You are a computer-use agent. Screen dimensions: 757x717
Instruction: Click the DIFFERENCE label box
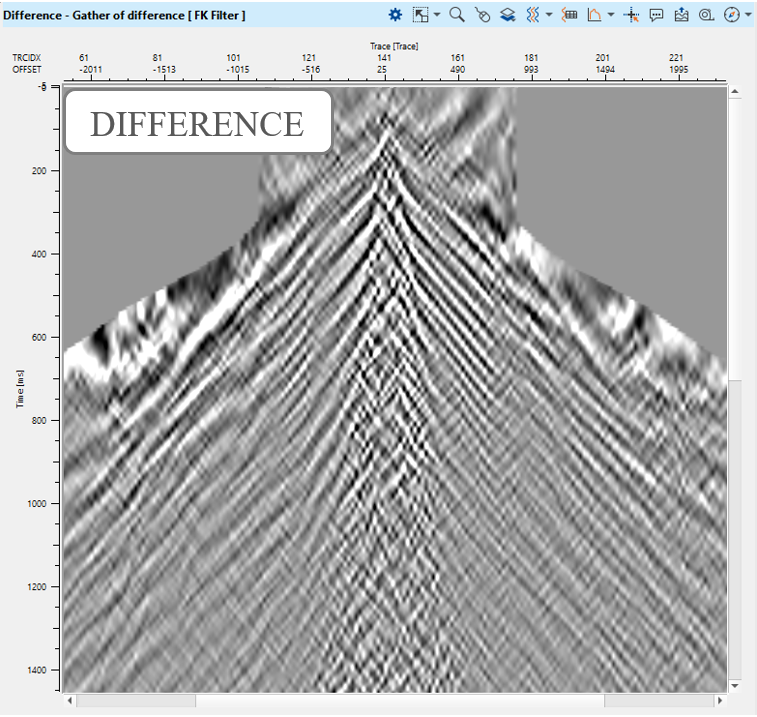(x=198, y=122)
